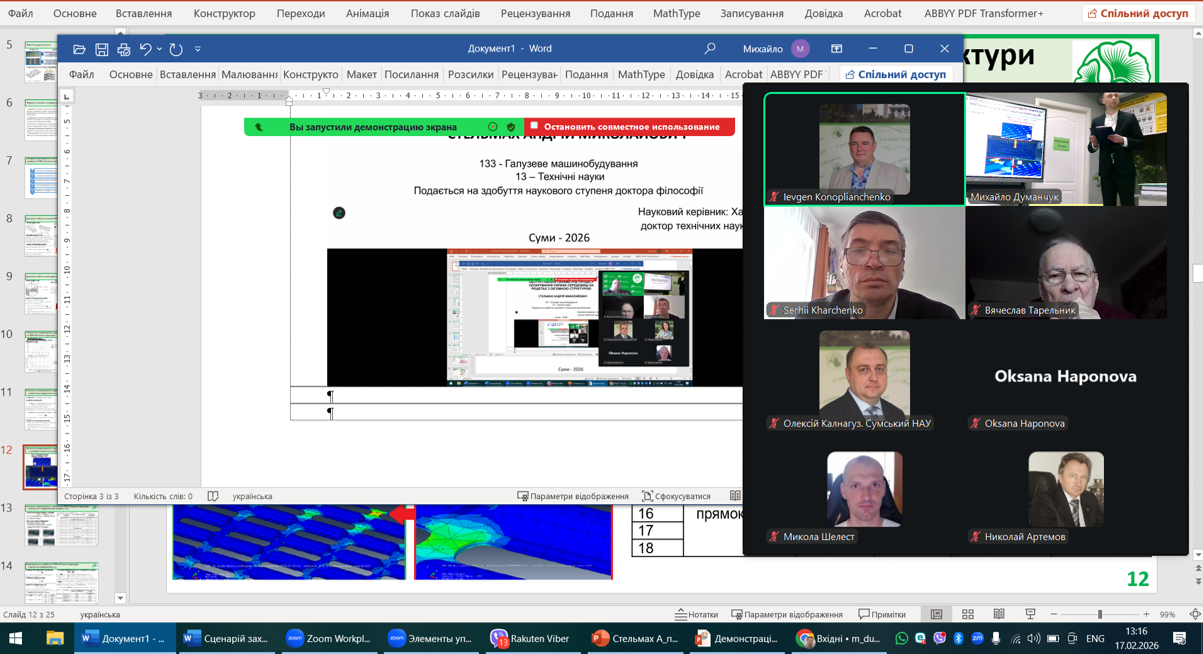The image size is (1203, 654).
Task: Toggle Comments pane (Примітки) in PowerPoint
Action: (881, 614)
